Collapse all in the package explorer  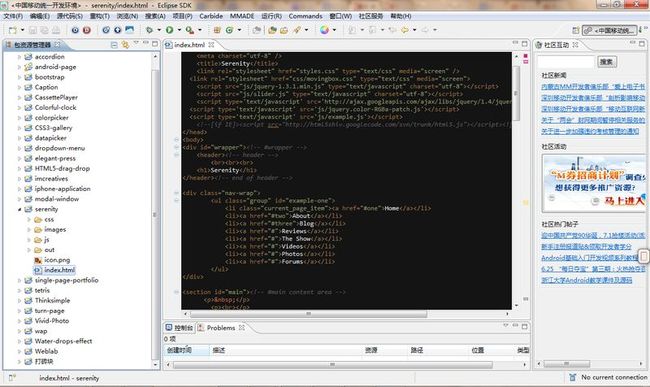click(x=114, y=44)
